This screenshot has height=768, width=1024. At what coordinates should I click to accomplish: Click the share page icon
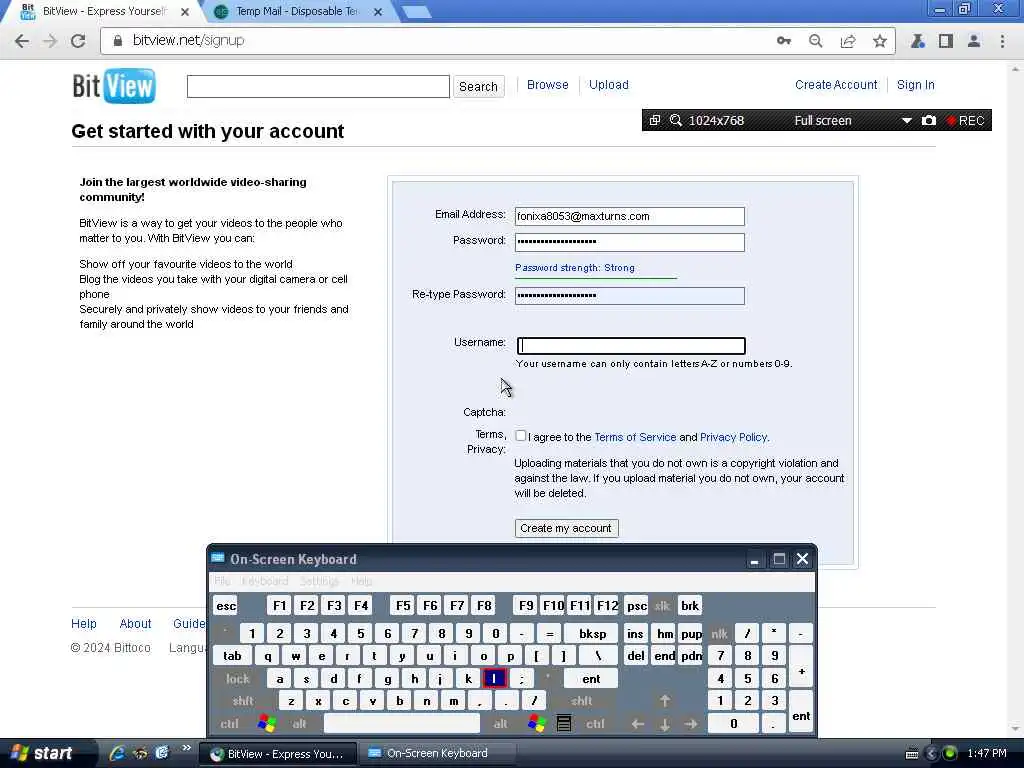(x=848, y=40)
